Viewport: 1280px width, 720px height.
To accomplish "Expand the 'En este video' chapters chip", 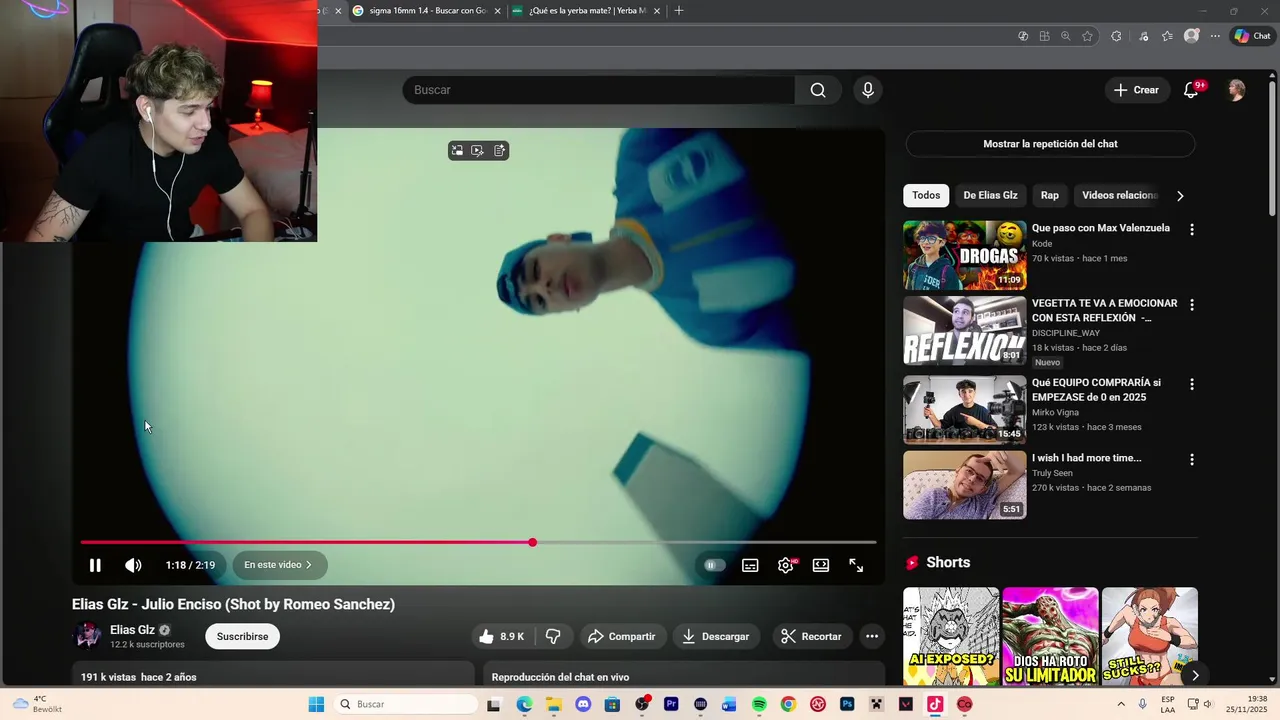I will click(280, 565).
